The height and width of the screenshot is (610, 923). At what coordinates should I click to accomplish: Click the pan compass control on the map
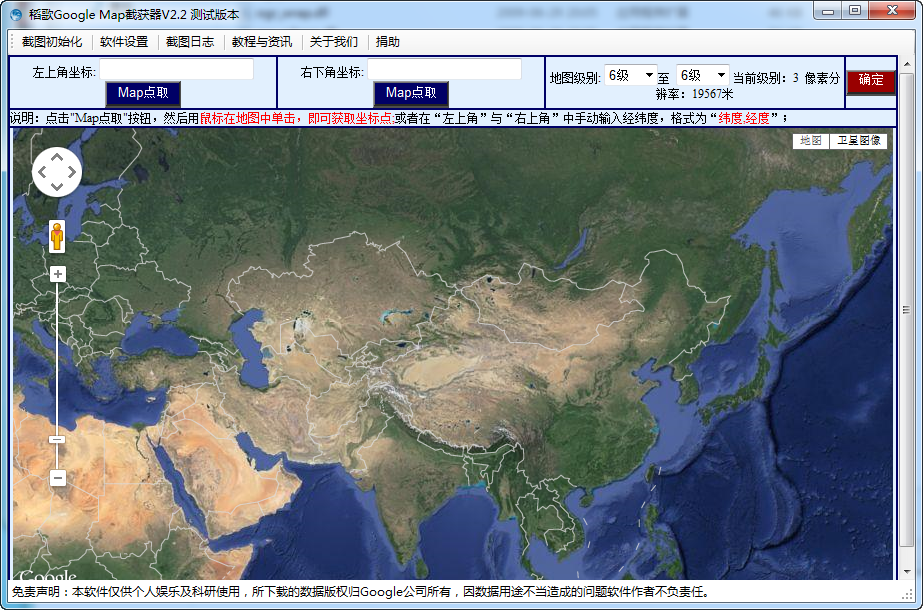click(57, 172)
